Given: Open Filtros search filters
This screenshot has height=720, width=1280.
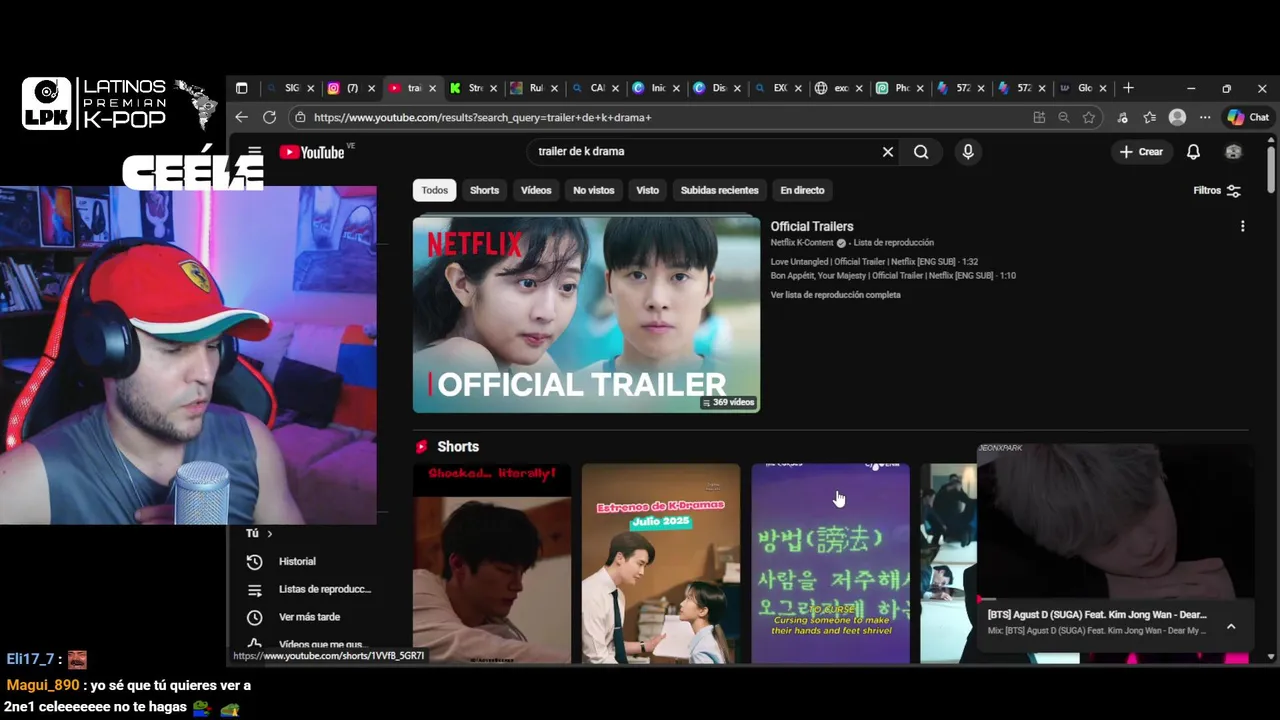Looking at the screenshot, I should (x=1217, y=190).
